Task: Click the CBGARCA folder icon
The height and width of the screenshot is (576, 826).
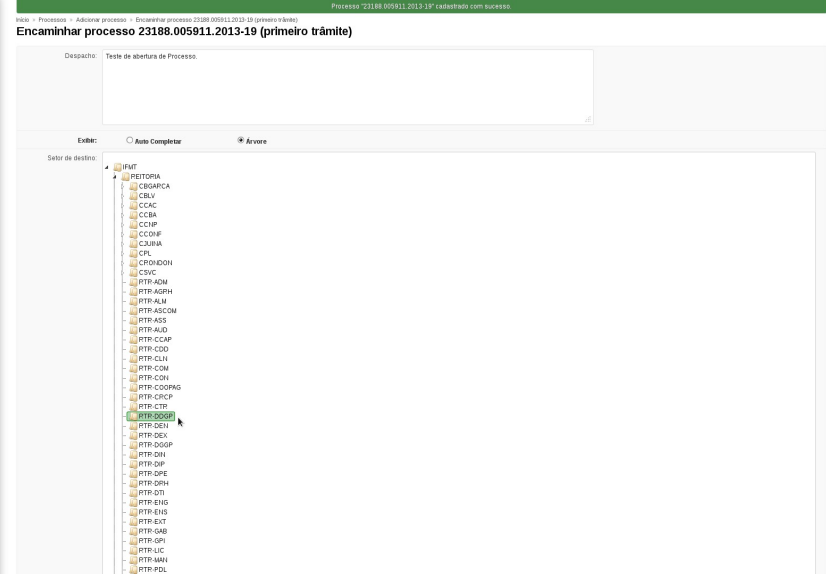Action: click(134, 186)
